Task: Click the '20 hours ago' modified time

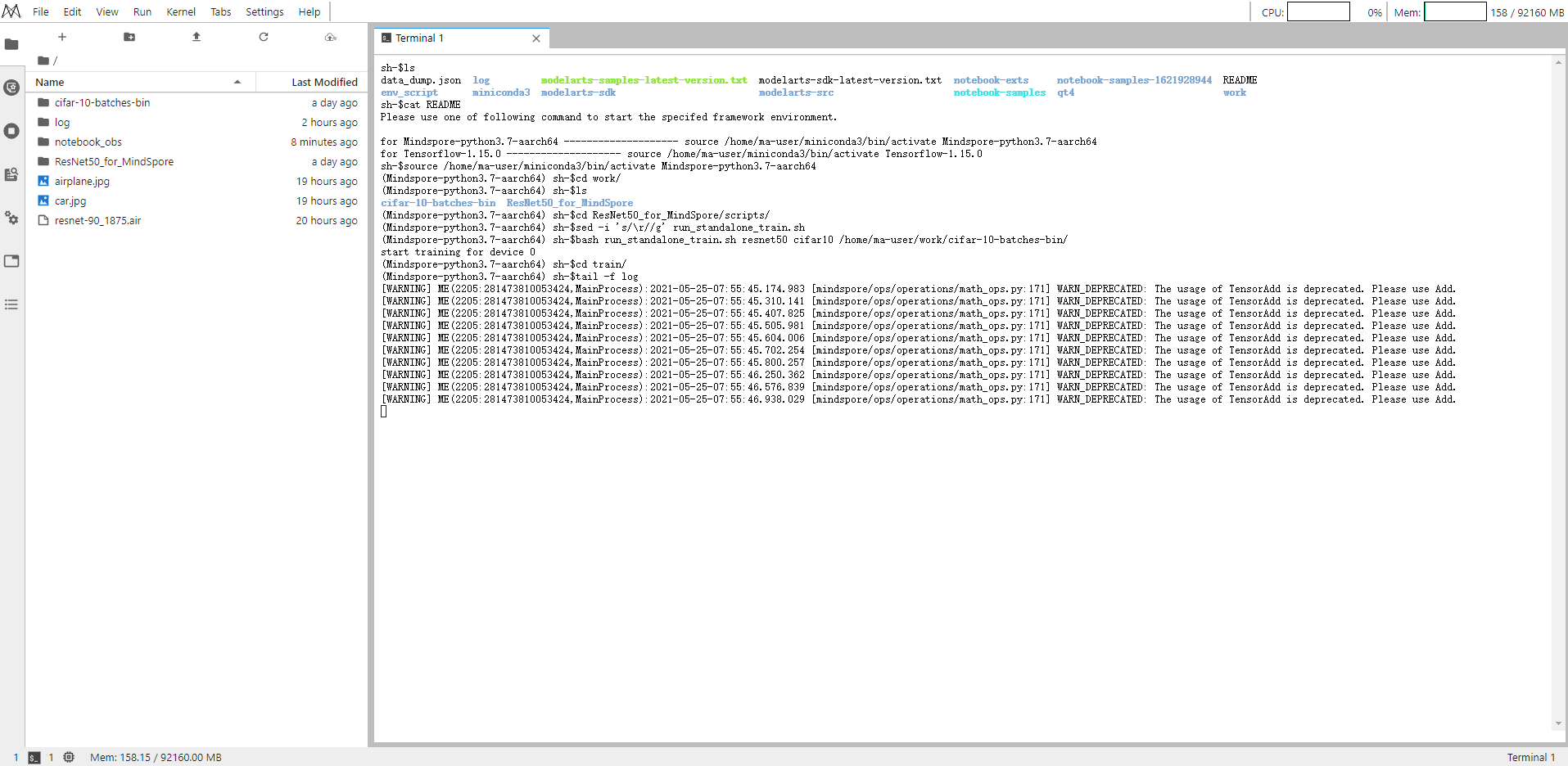Action: point(327,220)
